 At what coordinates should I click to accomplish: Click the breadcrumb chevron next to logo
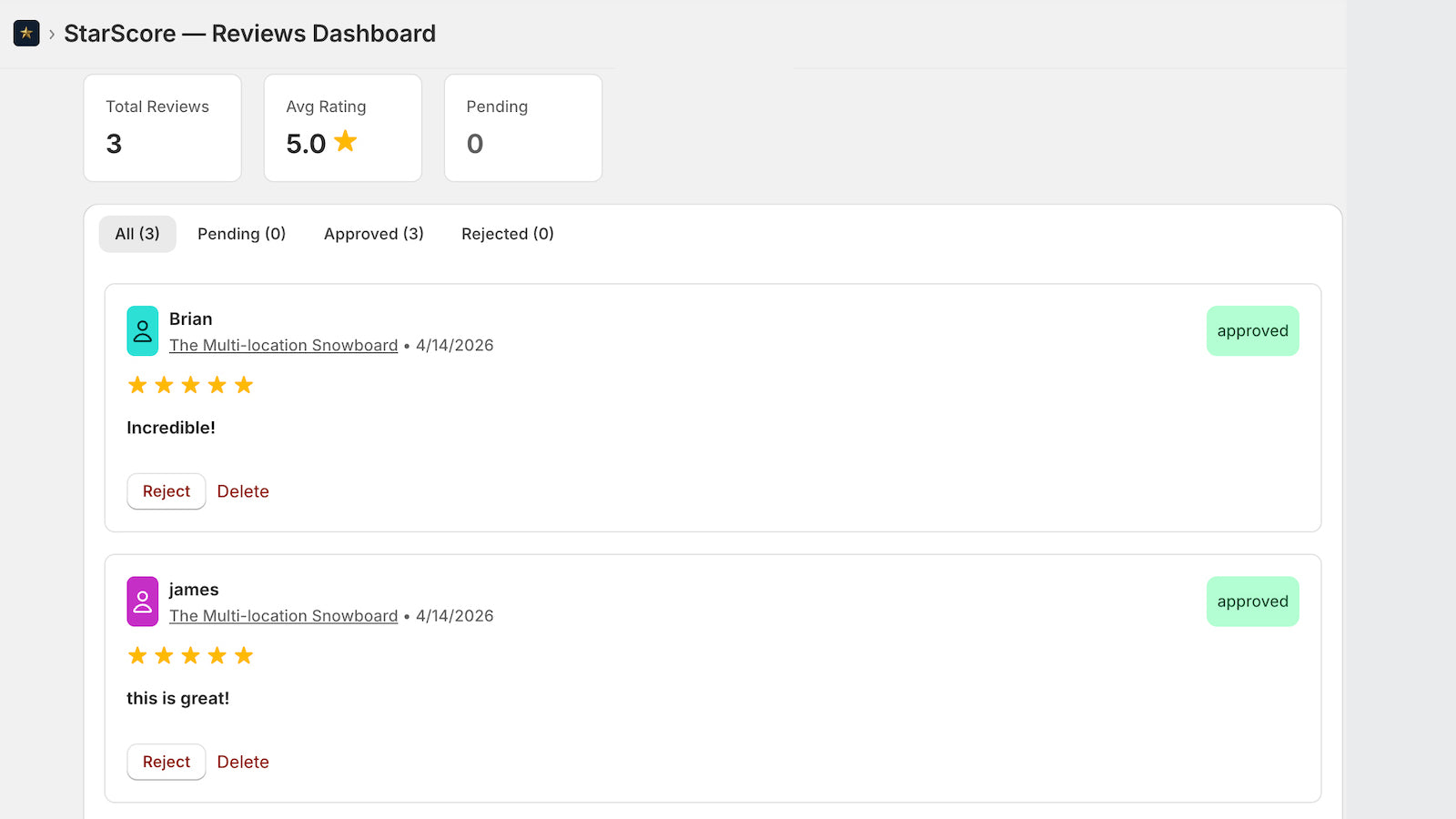coord(52,34)
